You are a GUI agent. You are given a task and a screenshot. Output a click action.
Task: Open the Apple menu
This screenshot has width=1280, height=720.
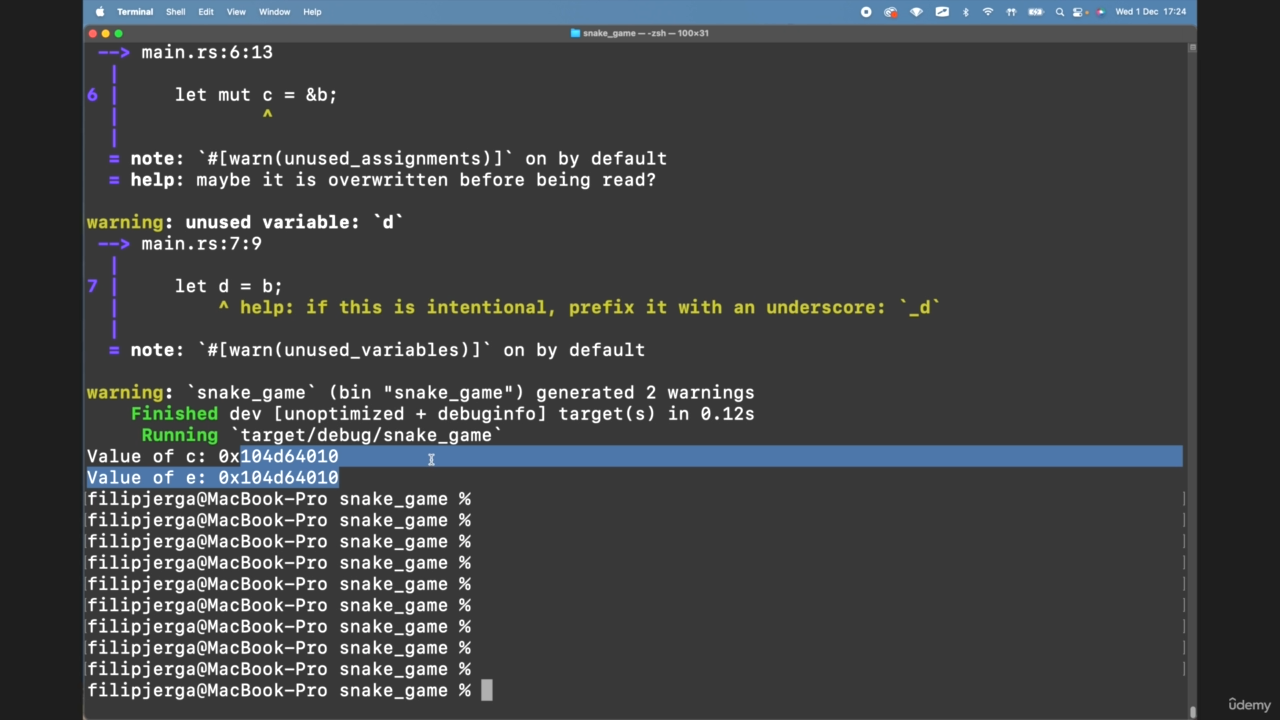[x=100, y=12]
